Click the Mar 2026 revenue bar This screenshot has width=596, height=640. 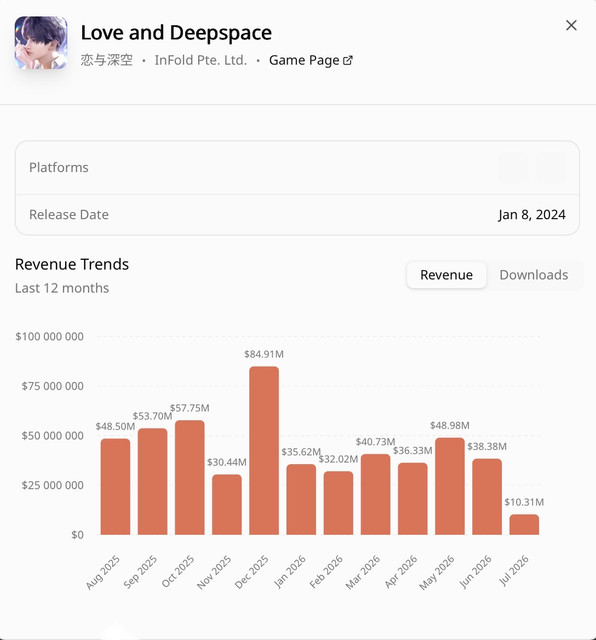pos(376,494)
